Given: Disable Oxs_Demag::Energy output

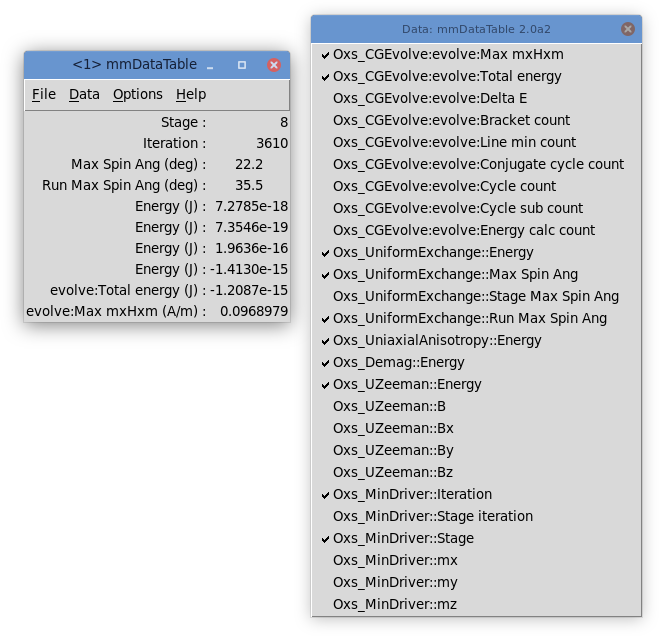Looking at the screenshot, I should click(x=399, y=362).
